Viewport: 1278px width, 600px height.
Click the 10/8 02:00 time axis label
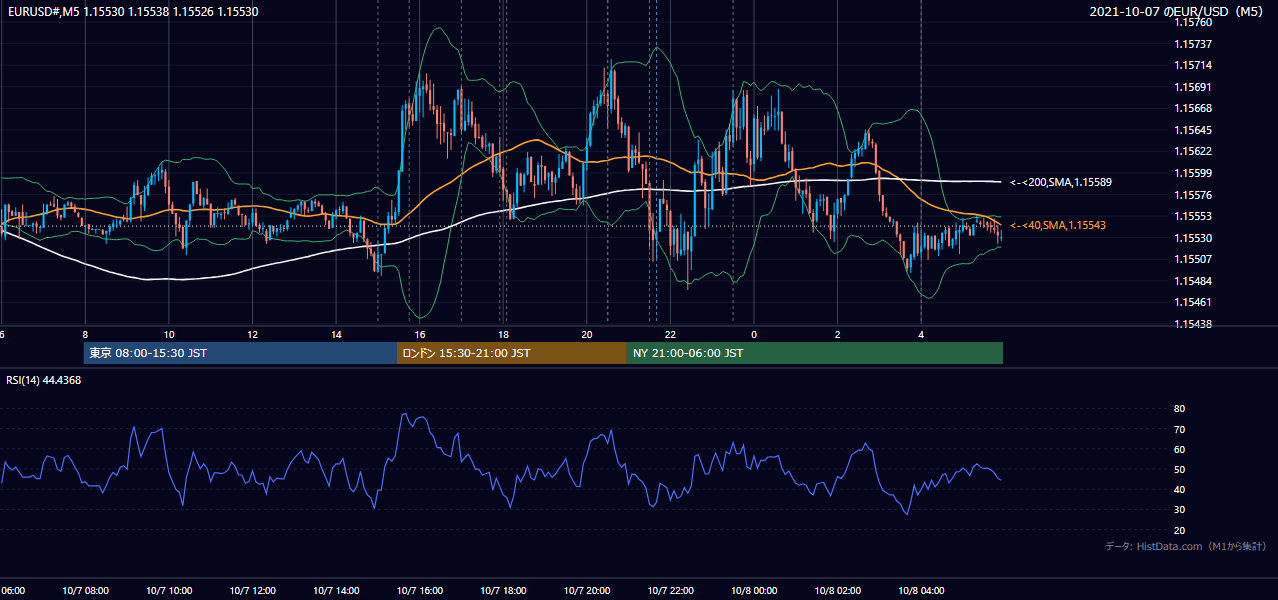838,591
